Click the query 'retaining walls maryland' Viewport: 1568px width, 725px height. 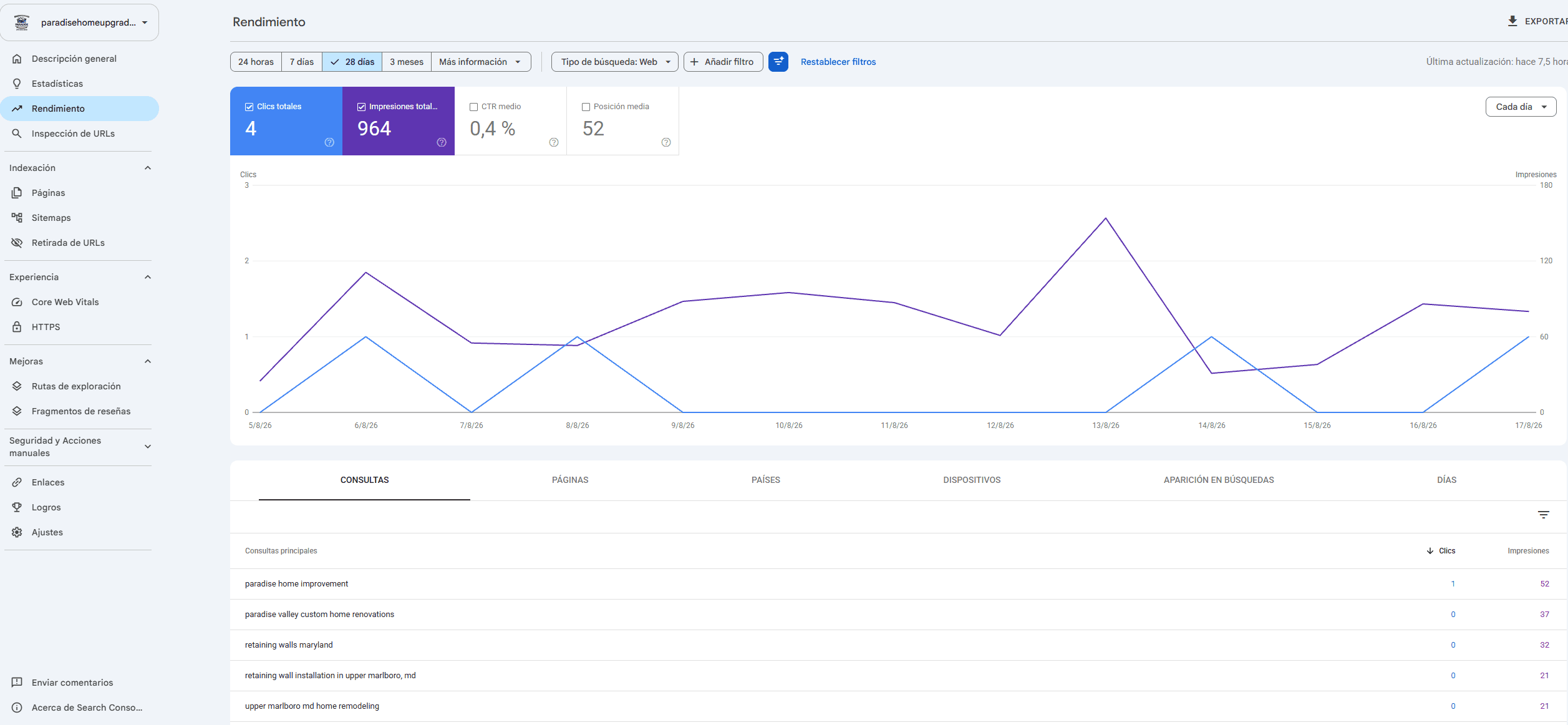289,645
